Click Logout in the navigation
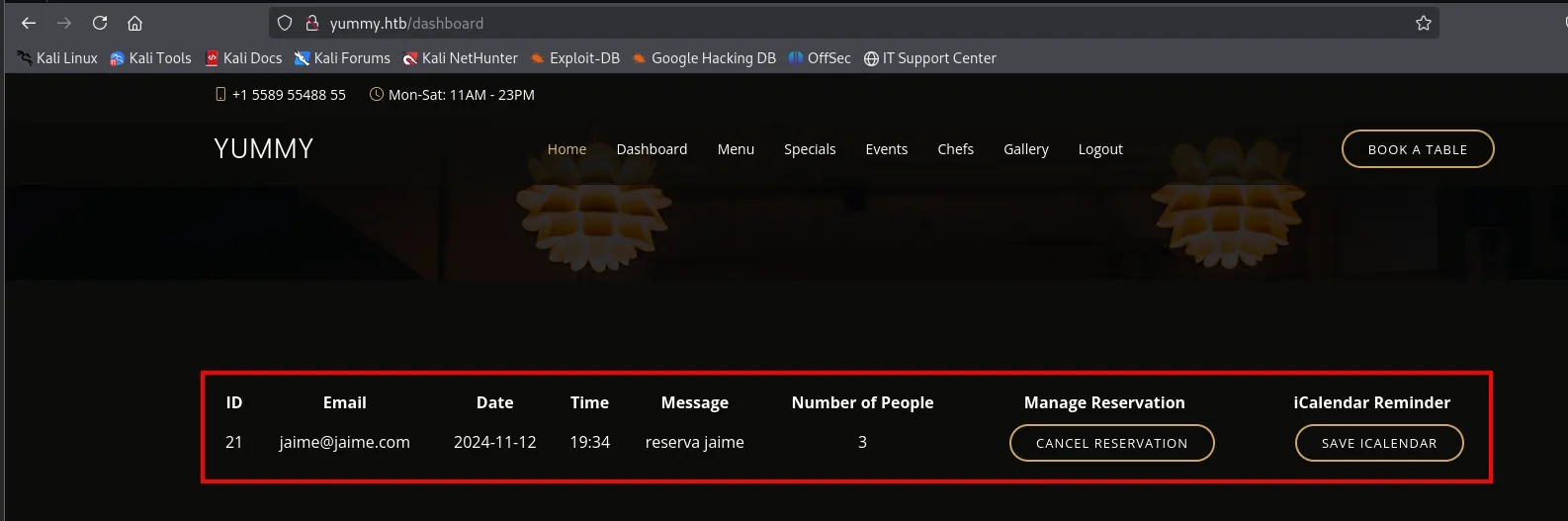 pos(1100,149)
